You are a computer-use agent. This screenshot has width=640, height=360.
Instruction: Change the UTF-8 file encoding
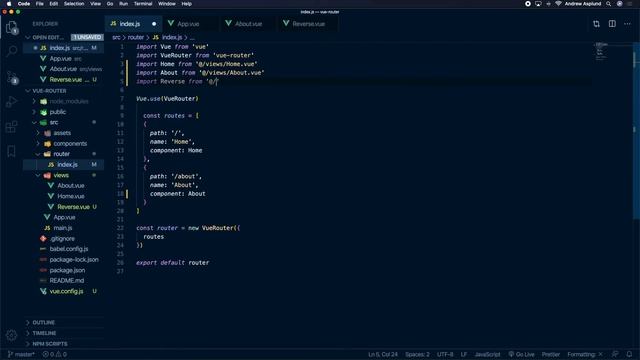pyautogui.click(x=445, y=354)
